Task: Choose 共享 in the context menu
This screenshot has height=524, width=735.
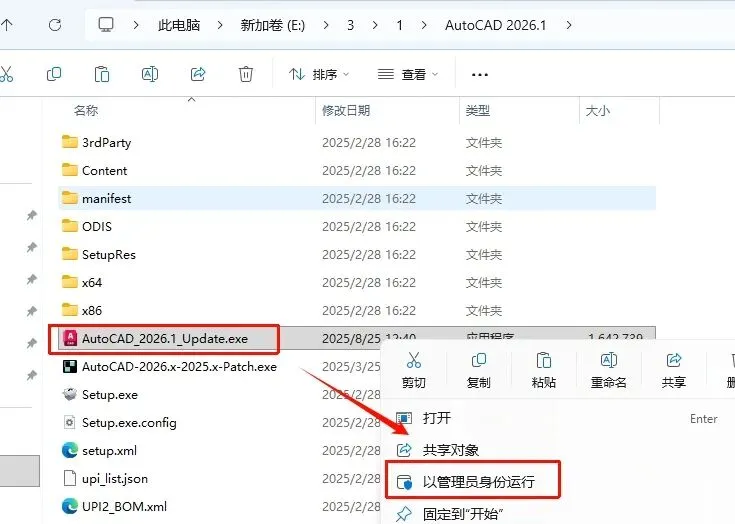Action: tap(674, 370)
